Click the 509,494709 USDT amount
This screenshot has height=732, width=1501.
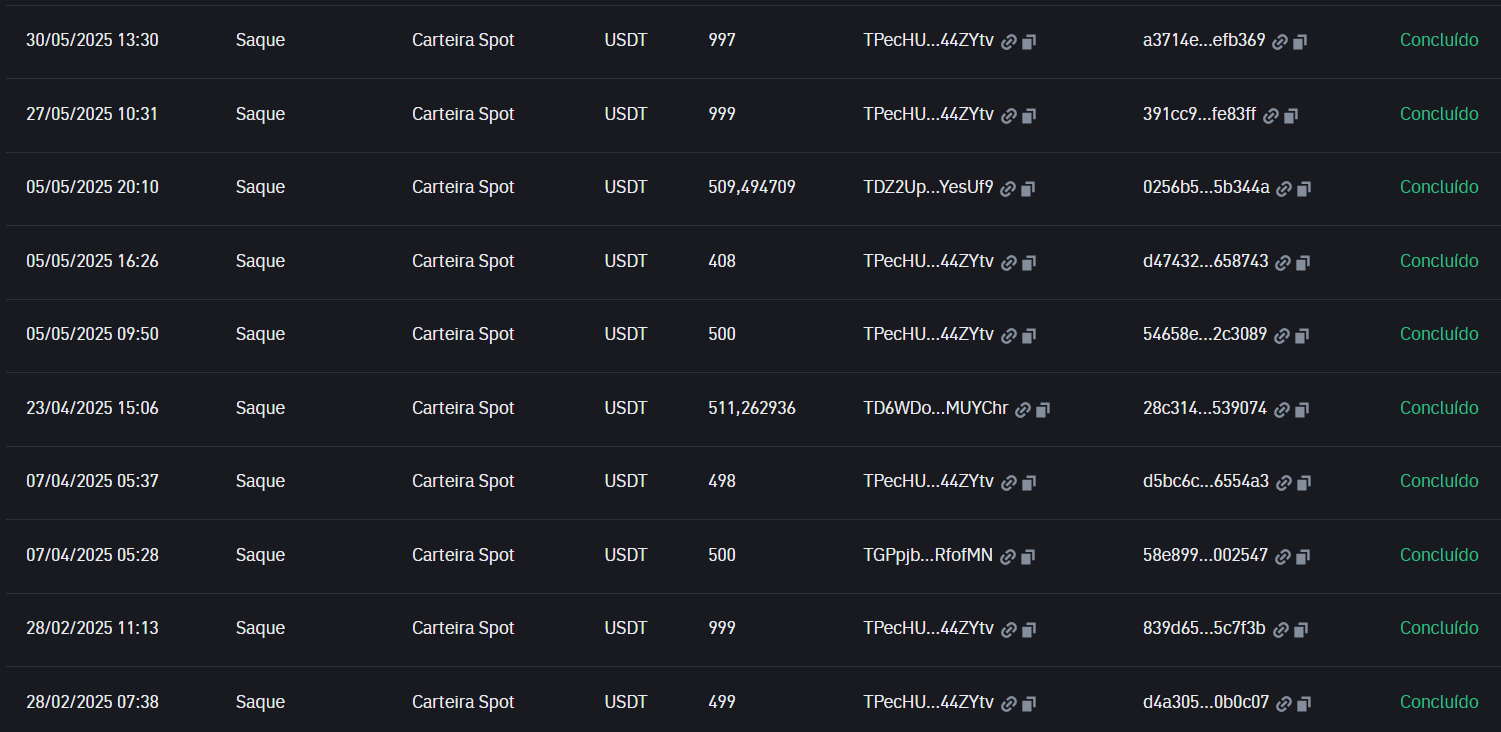point(752,187)
